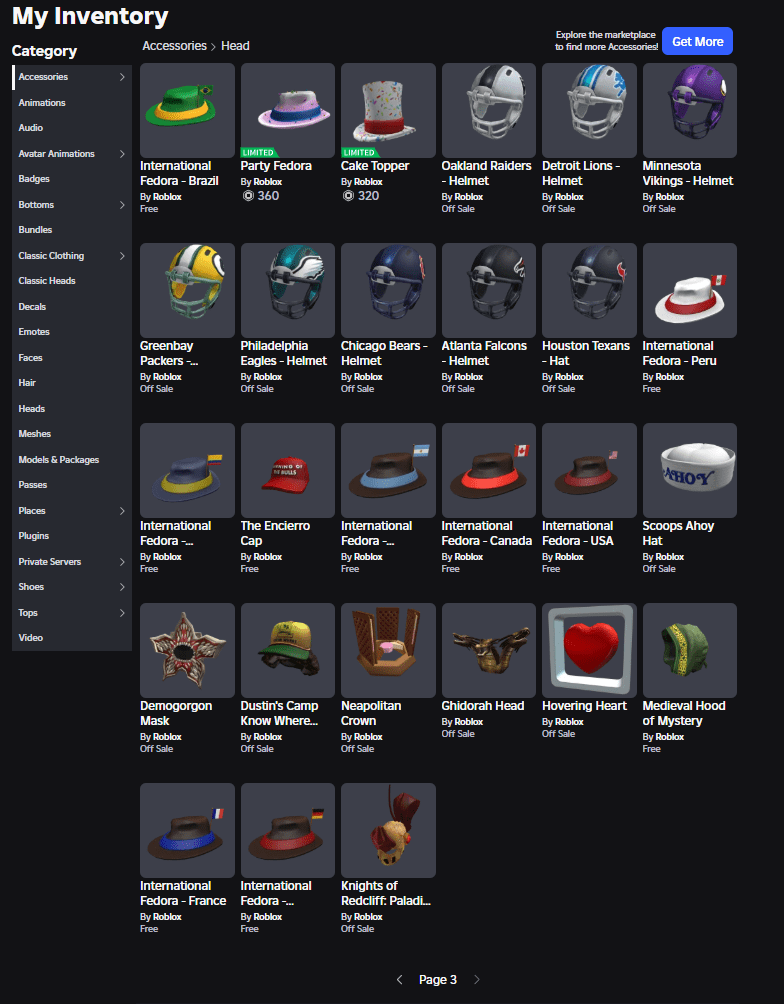Click the Accessories breadcrumb link
Viewport: 784px width, 1004px height.
pos(174,46)
